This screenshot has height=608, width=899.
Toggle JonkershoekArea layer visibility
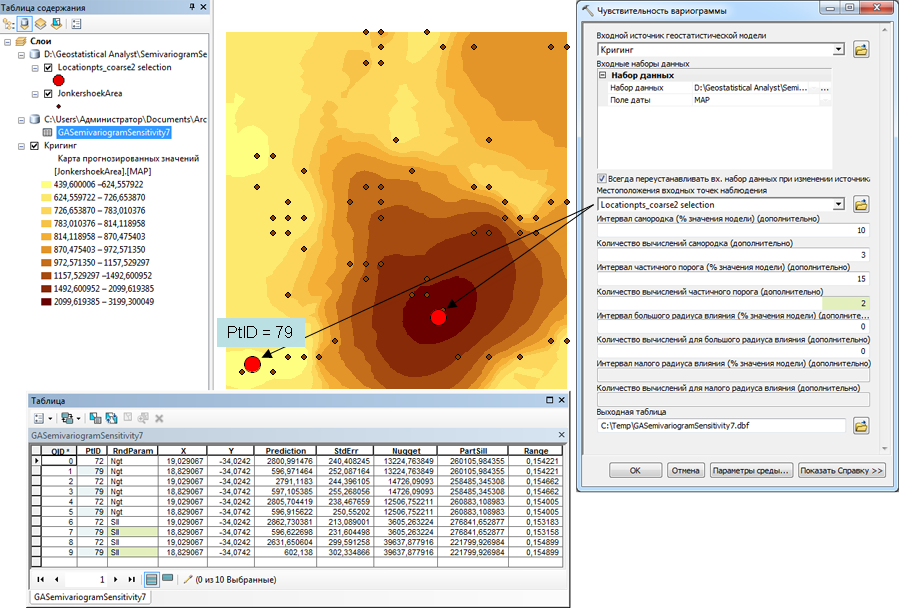[x=48, y=93]
